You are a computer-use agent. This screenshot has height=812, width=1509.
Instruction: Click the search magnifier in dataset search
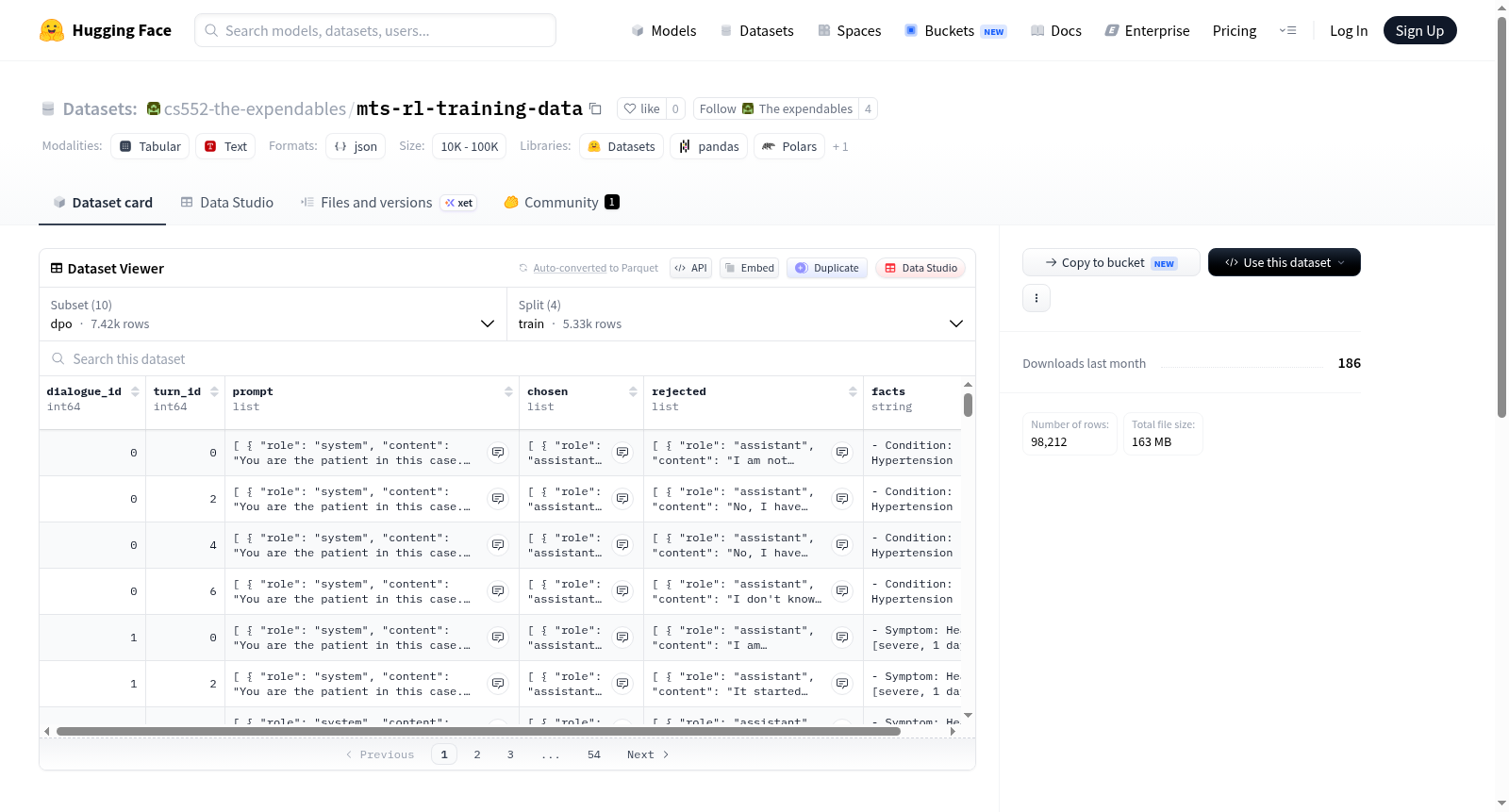58,358
